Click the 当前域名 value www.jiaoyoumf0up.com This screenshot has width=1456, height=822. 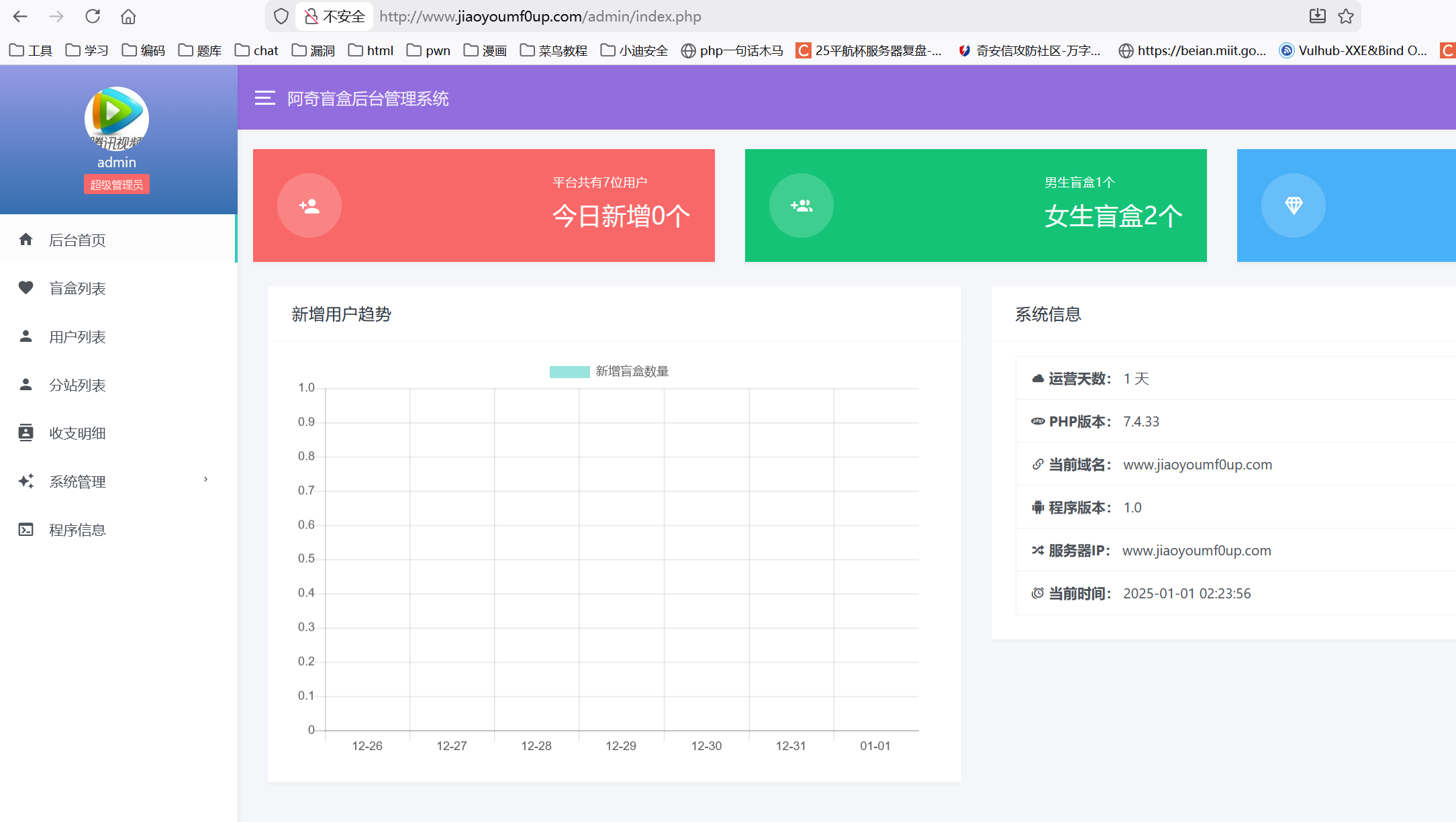pos(1198,465)
